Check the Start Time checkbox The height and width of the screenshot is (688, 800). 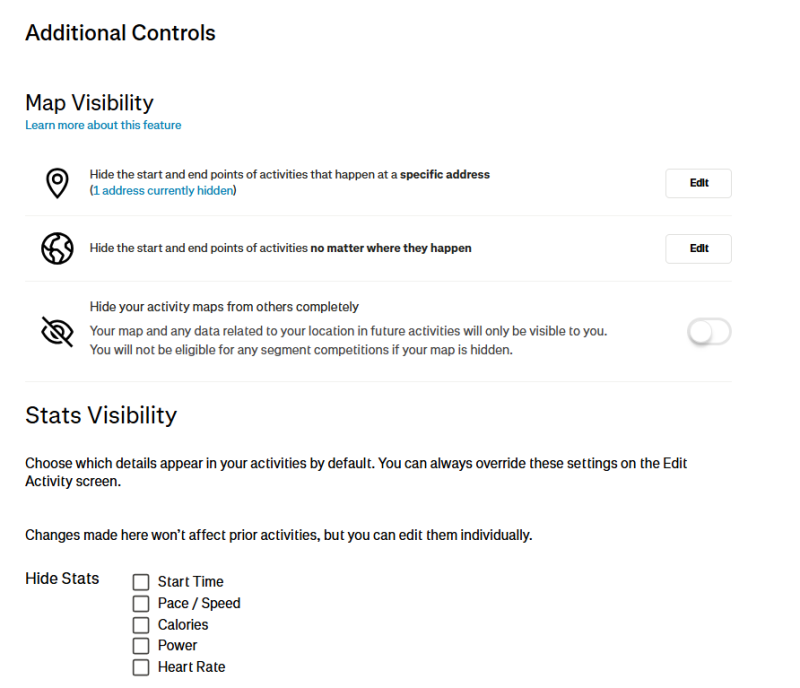(141, 582)
